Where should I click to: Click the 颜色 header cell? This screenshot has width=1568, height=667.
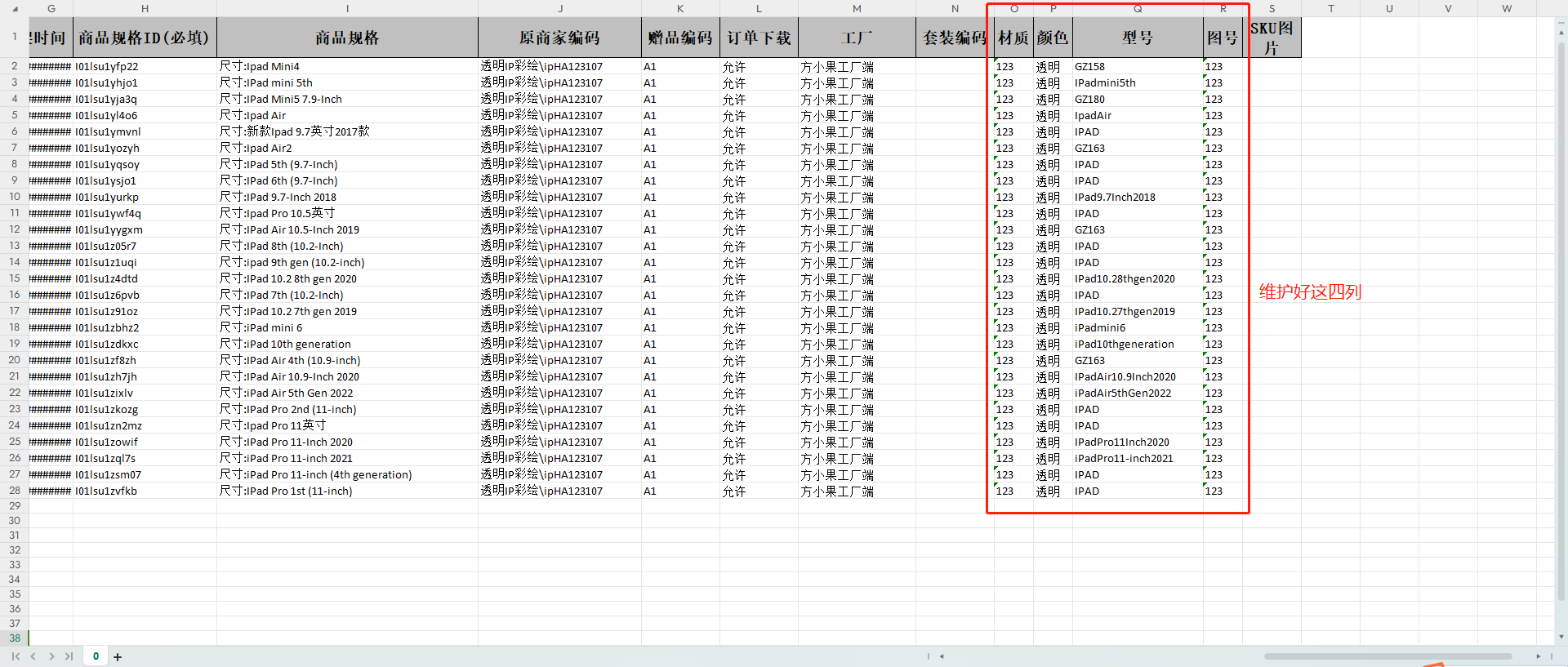1053,38
